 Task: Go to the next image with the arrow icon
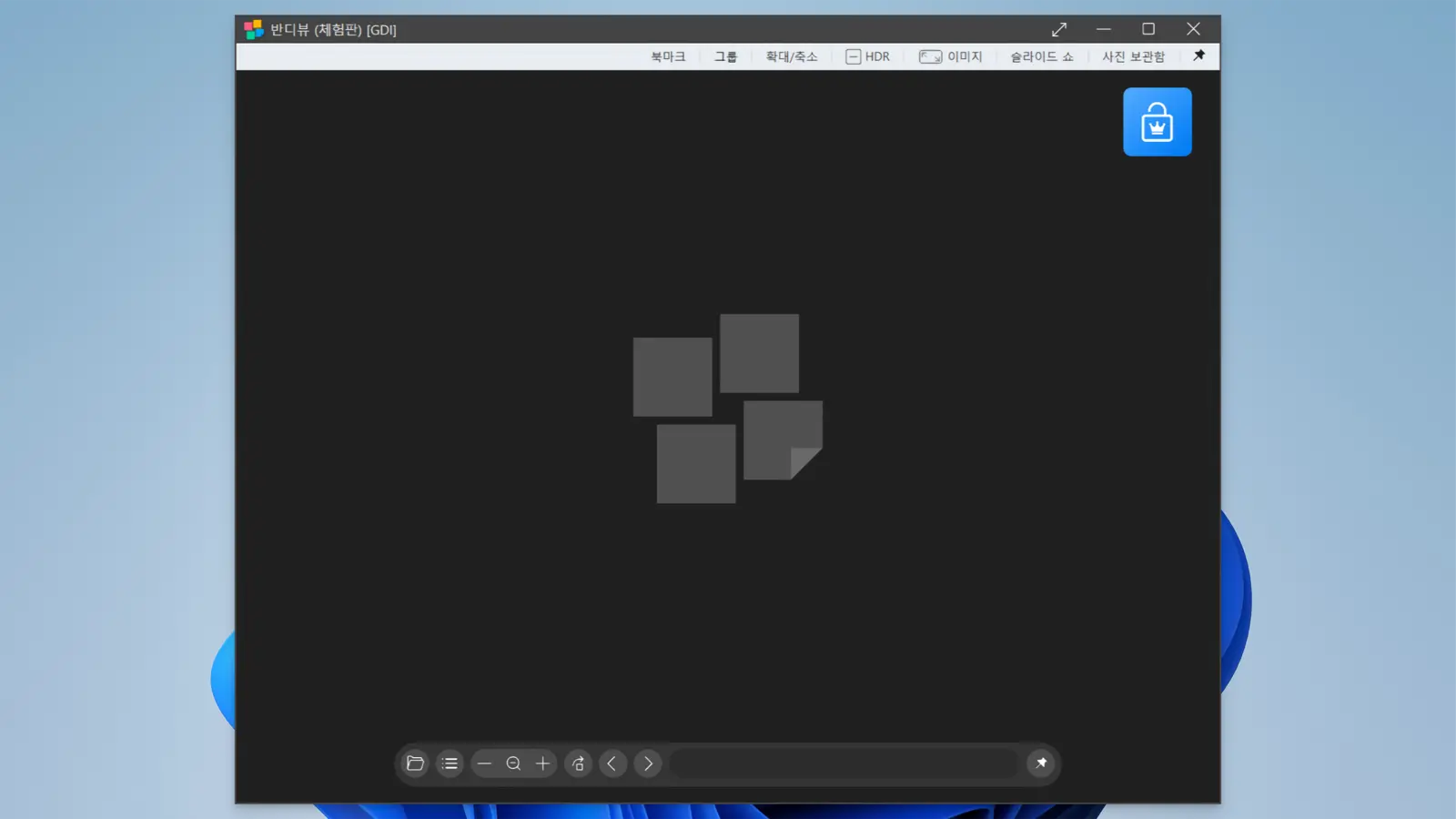click(x=647, y=763)
